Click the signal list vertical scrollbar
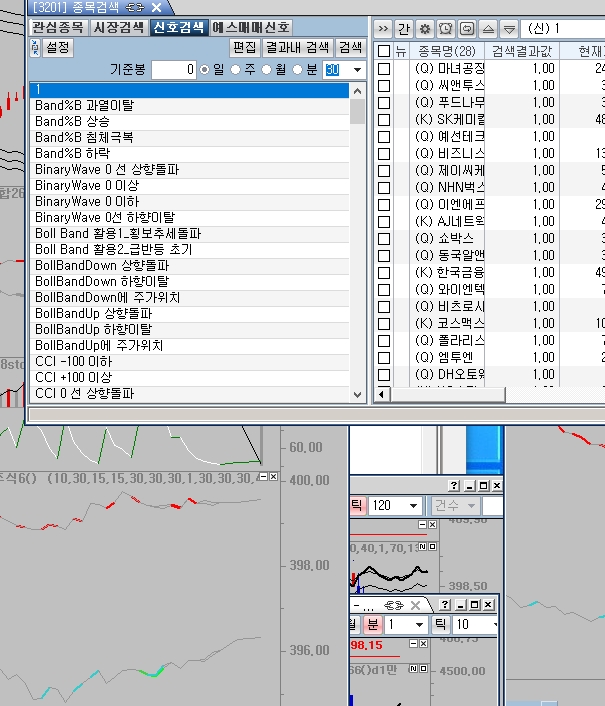 click(x=358, y=240)
